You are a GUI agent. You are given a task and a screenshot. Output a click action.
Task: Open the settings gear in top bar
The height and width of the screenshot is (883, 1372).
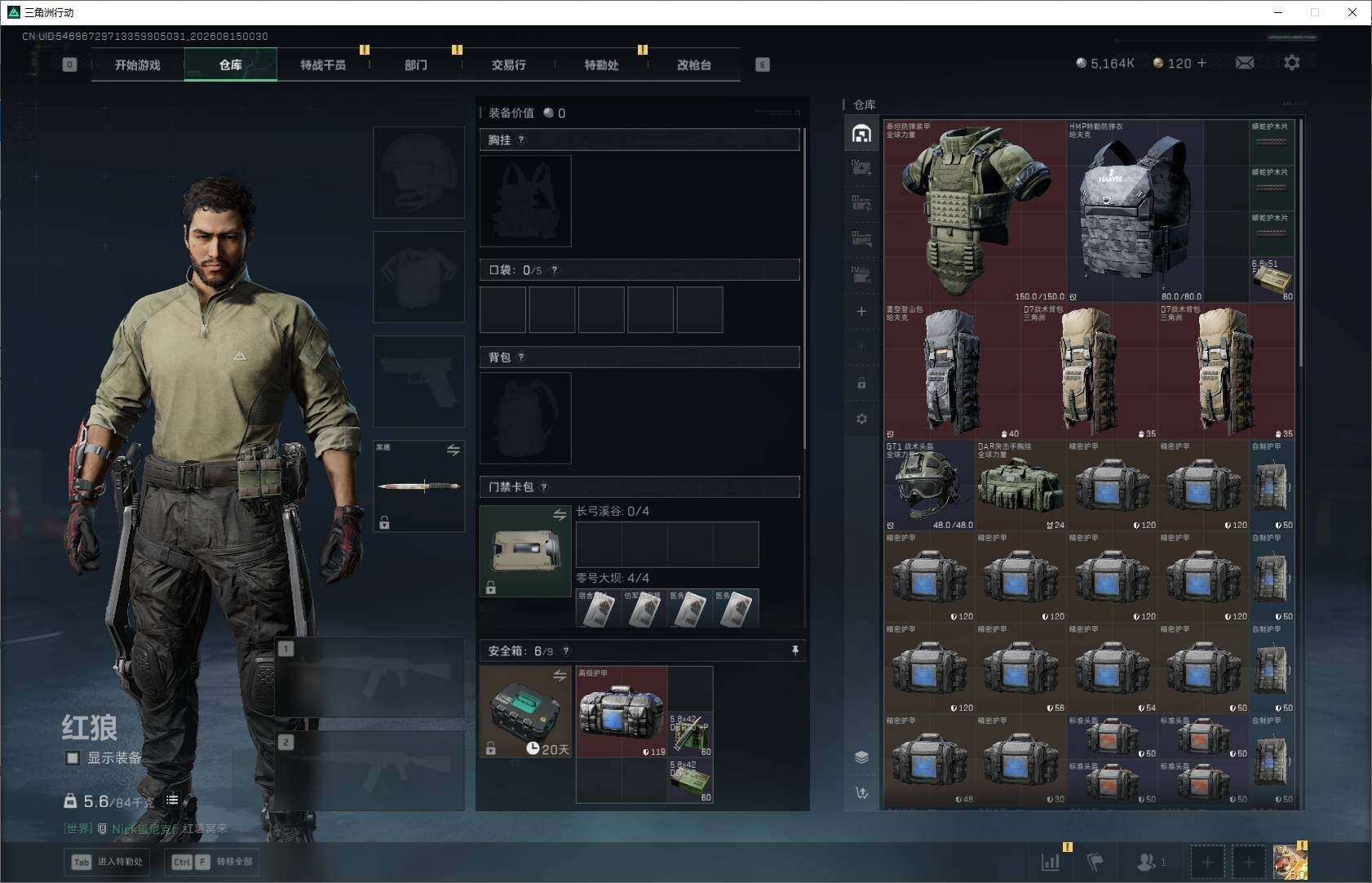[x=1292, y=63]
